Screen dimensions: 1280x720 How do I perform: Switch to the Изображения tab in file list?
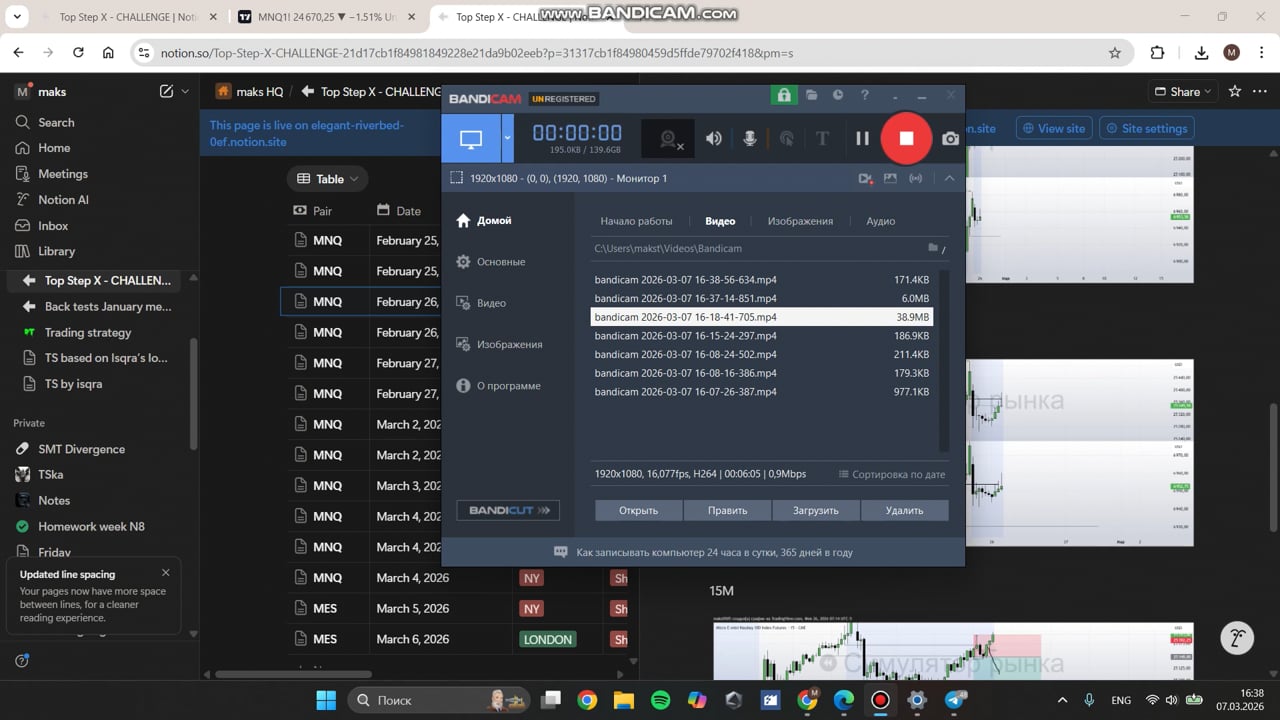click(x=800, y=221)
